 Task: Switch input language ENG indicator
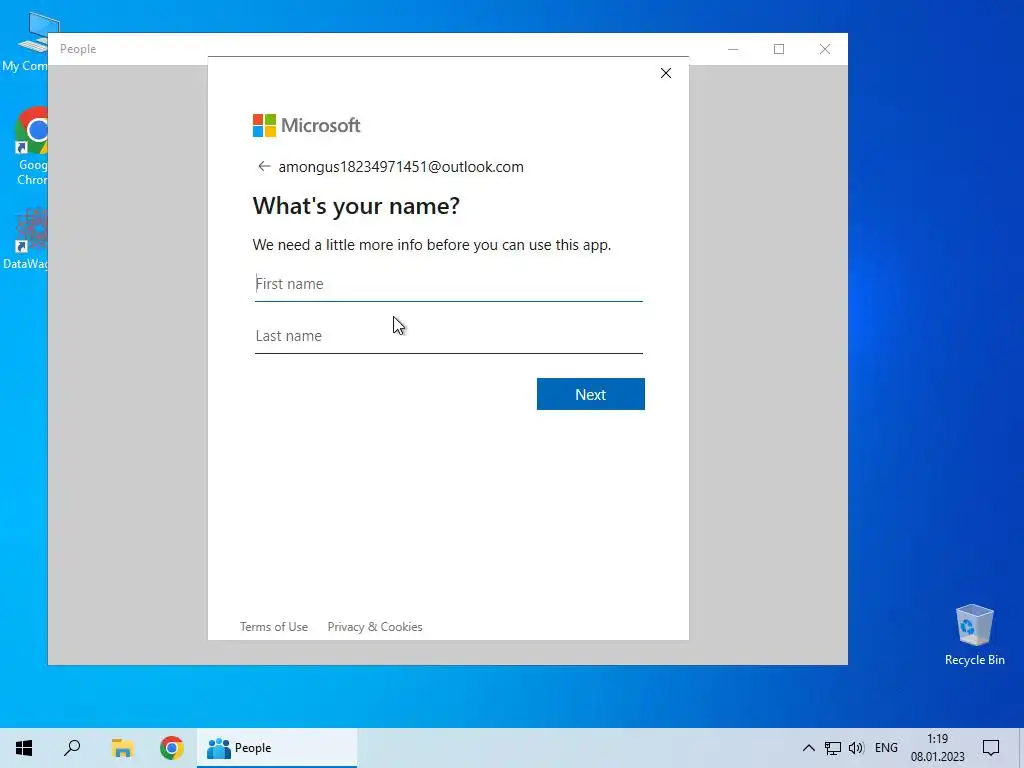point(886,748)
